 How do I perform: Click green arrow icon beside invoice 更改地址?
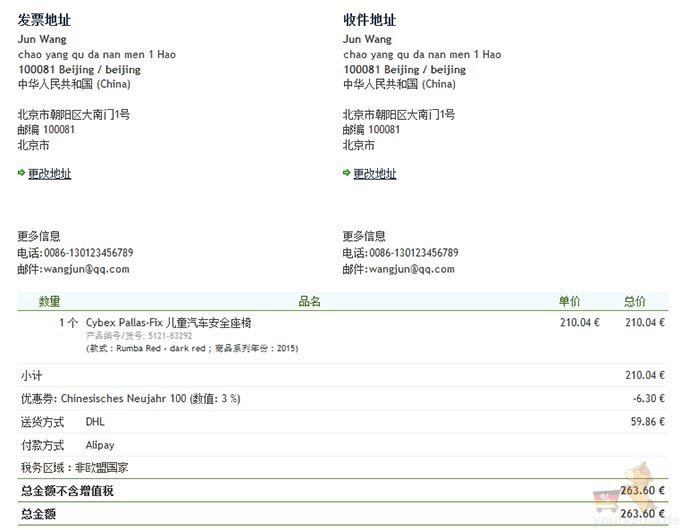tap(21, 173)
